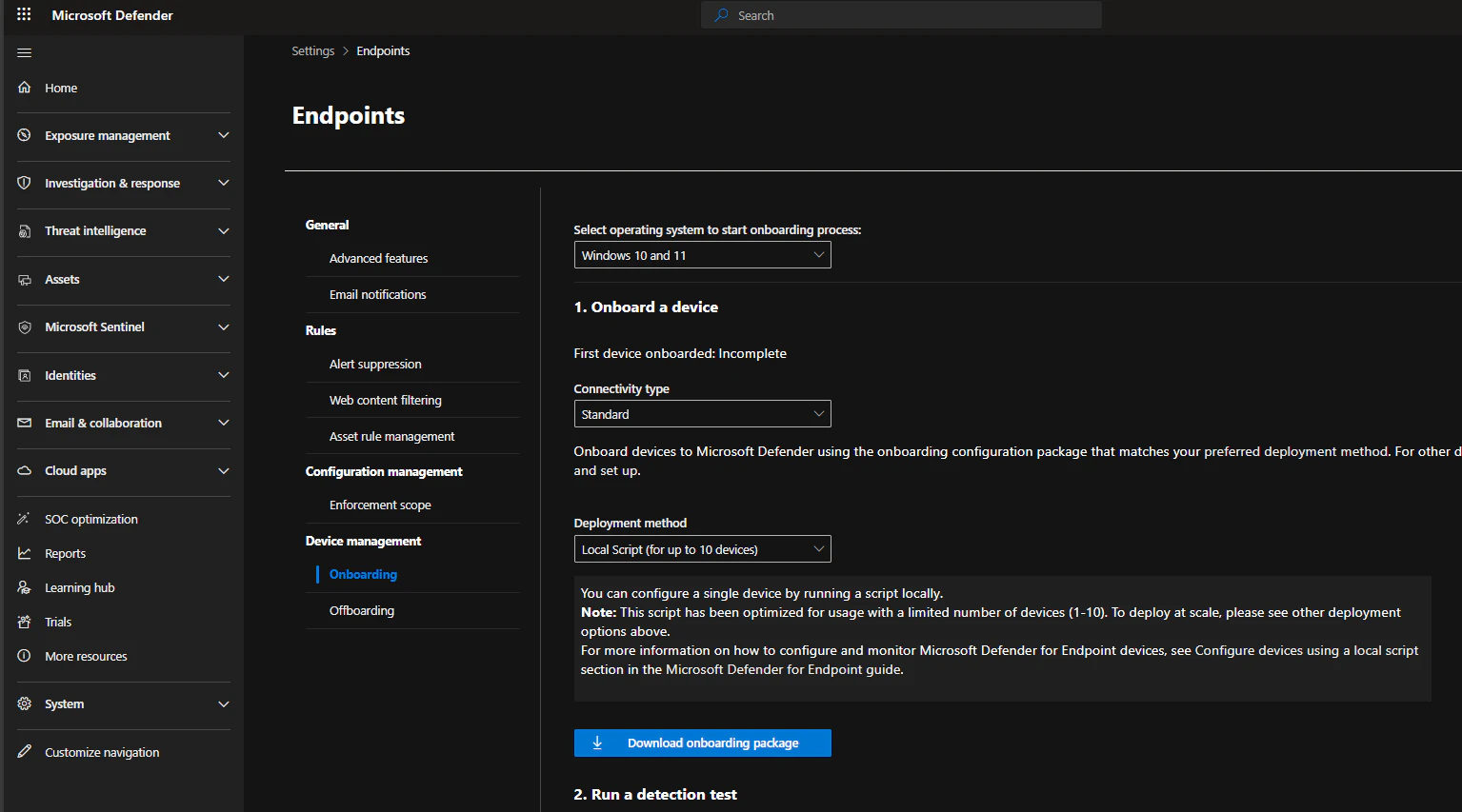Click the Email & collaboration envelope icon
Screen dimensions: 1462x812
tap(25, 423)
